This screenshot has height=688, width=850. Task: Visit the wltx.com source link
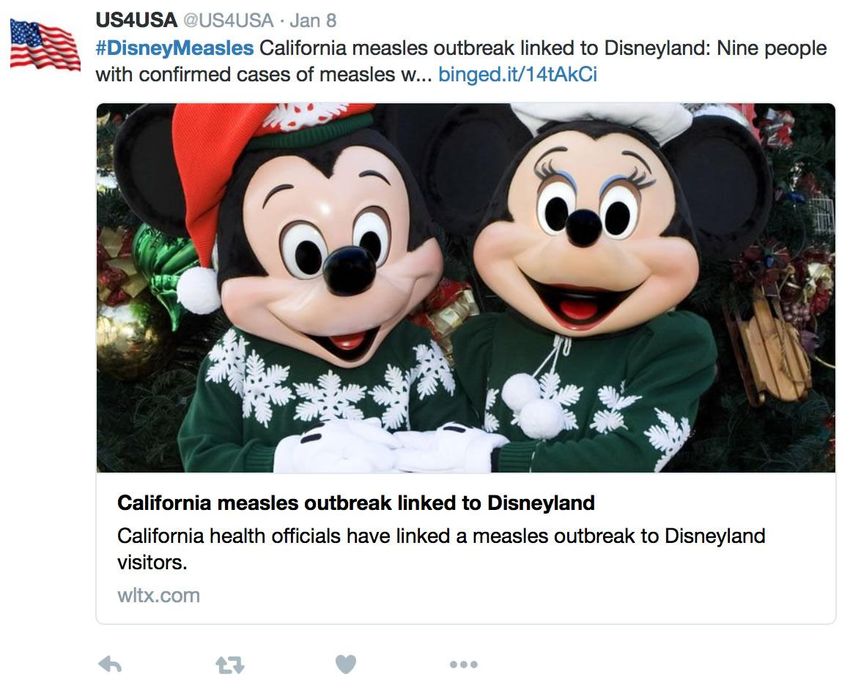tap(158, 595)
